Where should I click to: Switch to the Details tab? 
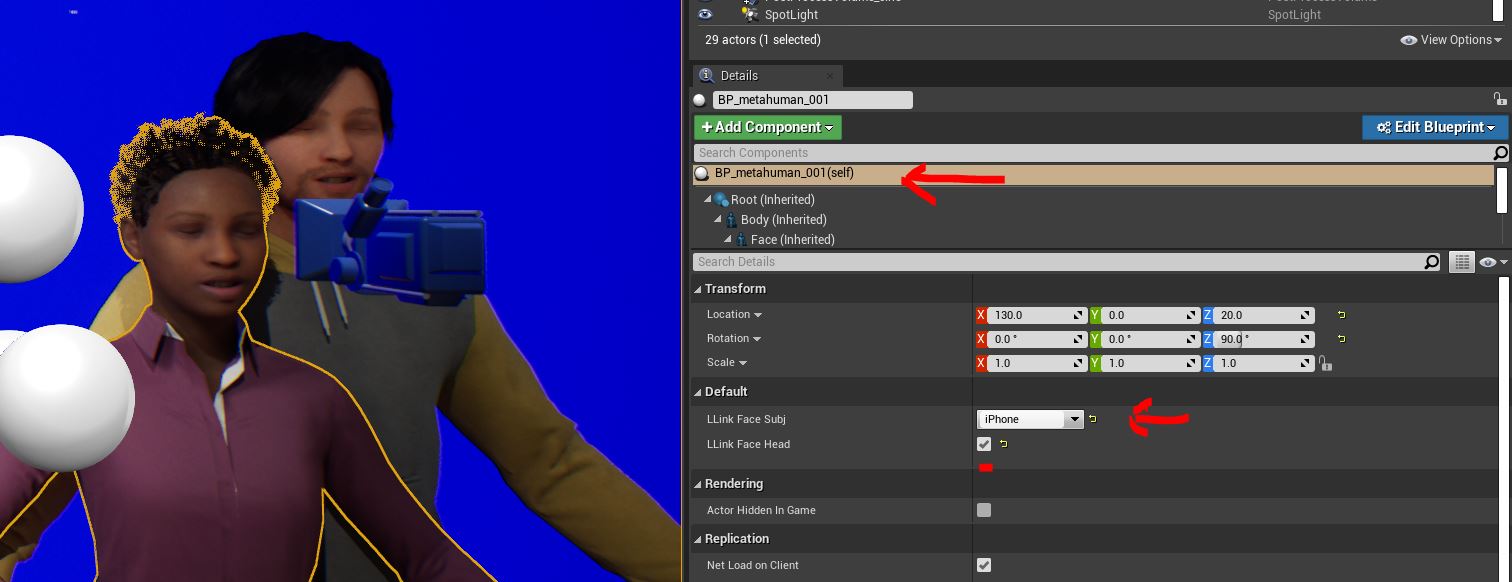739,76
